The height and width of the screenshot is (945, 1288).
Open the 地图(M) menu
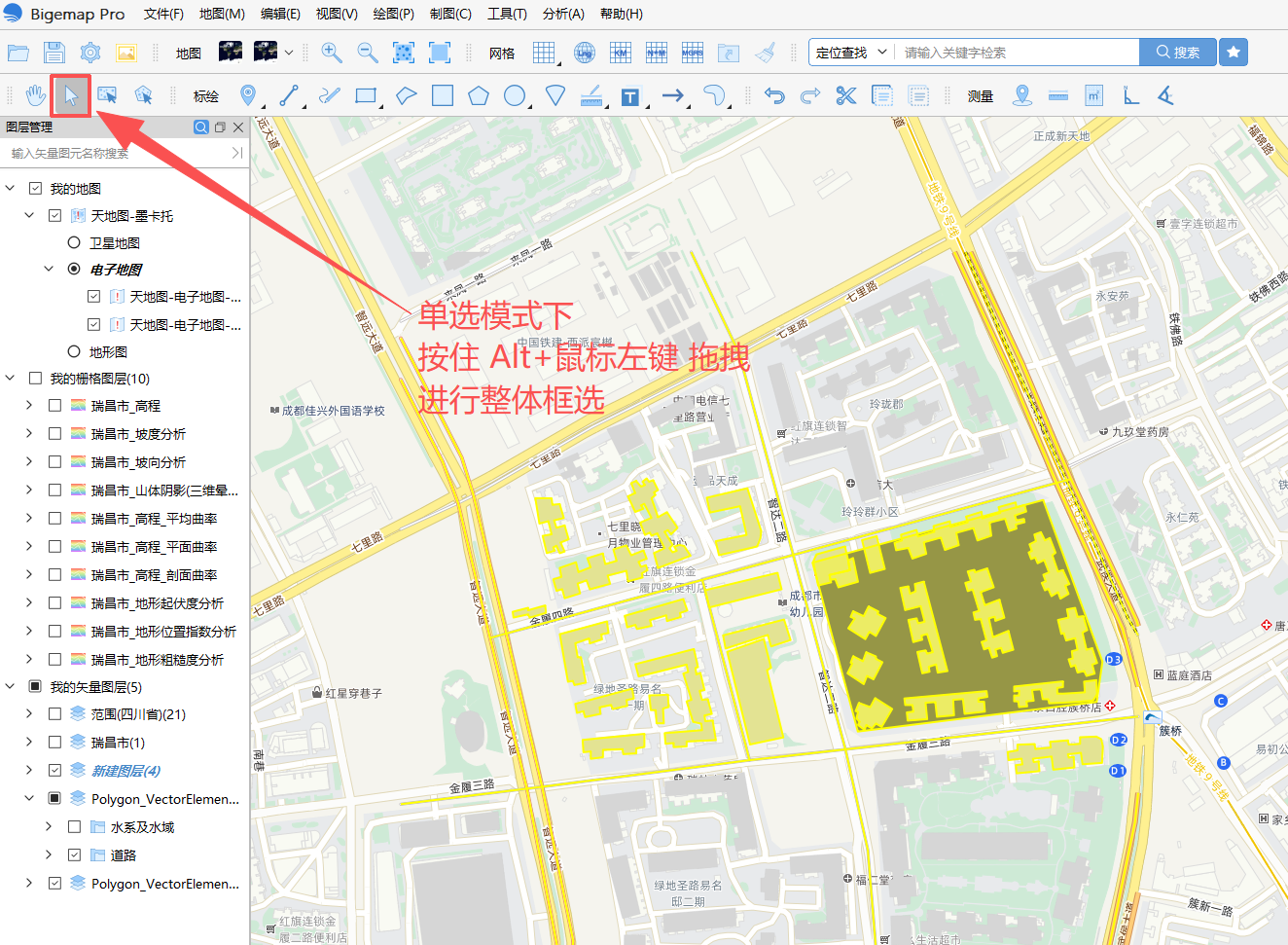[x=222, y=14]
